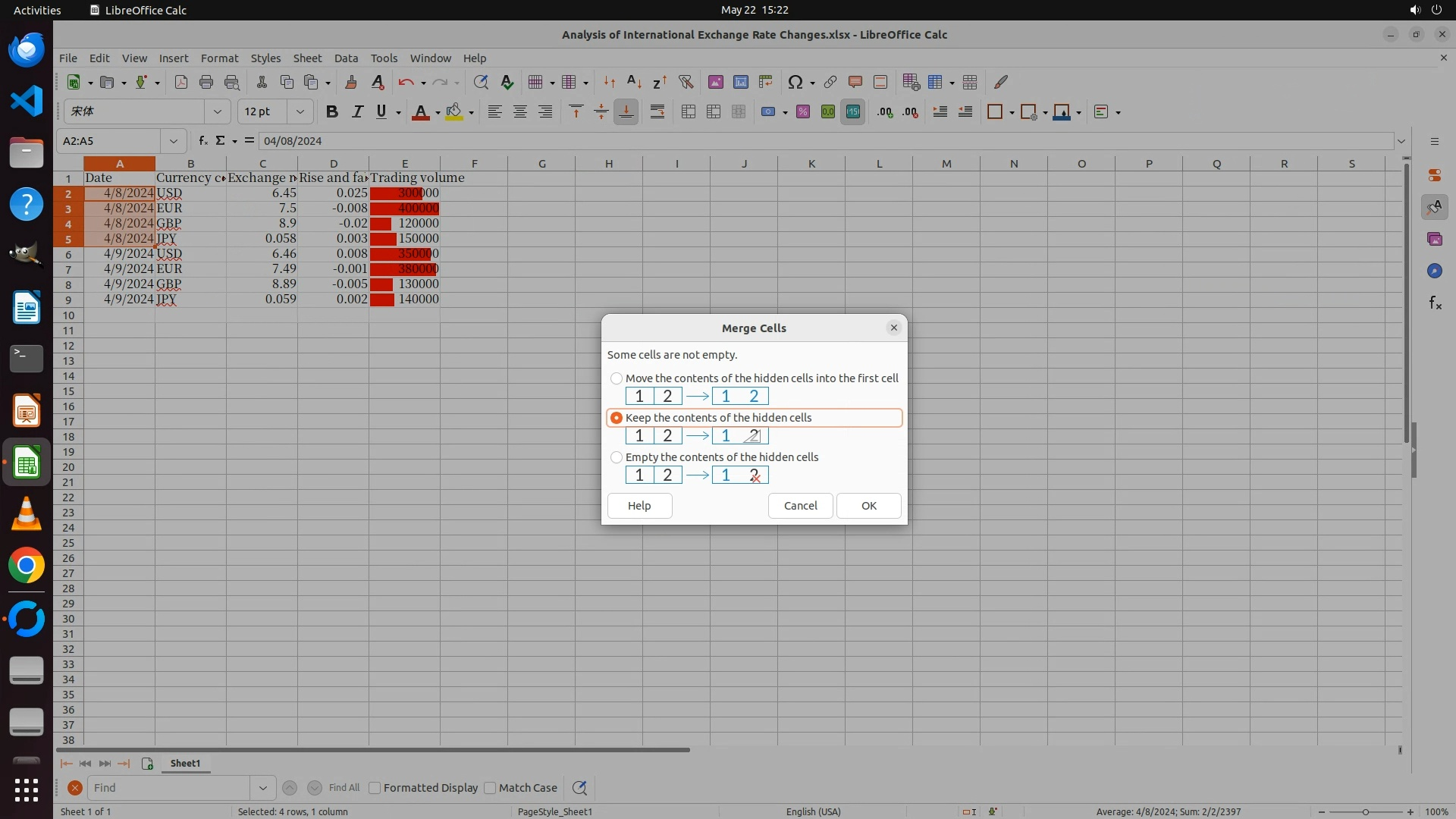
Task: Click the Italic formatting icon
Action: (357, 112)
